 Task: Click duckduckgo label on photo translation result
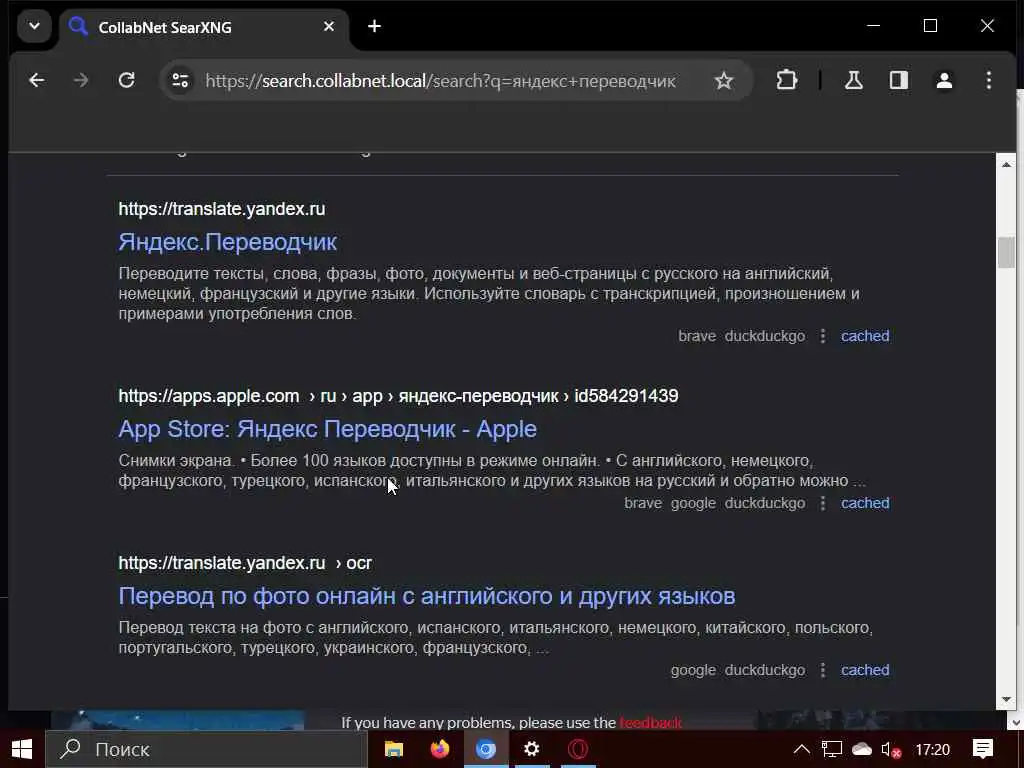point(765,670)
